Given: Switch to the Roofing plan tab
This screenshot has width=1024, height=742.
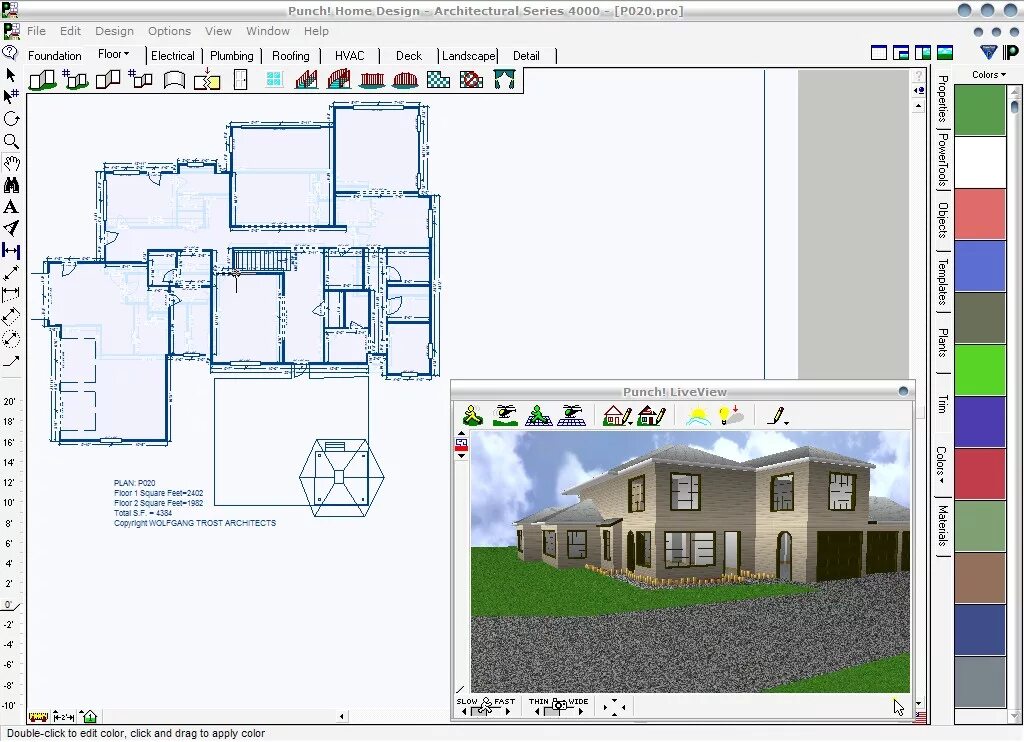Looking at the screenshot, I should [291, 56].
